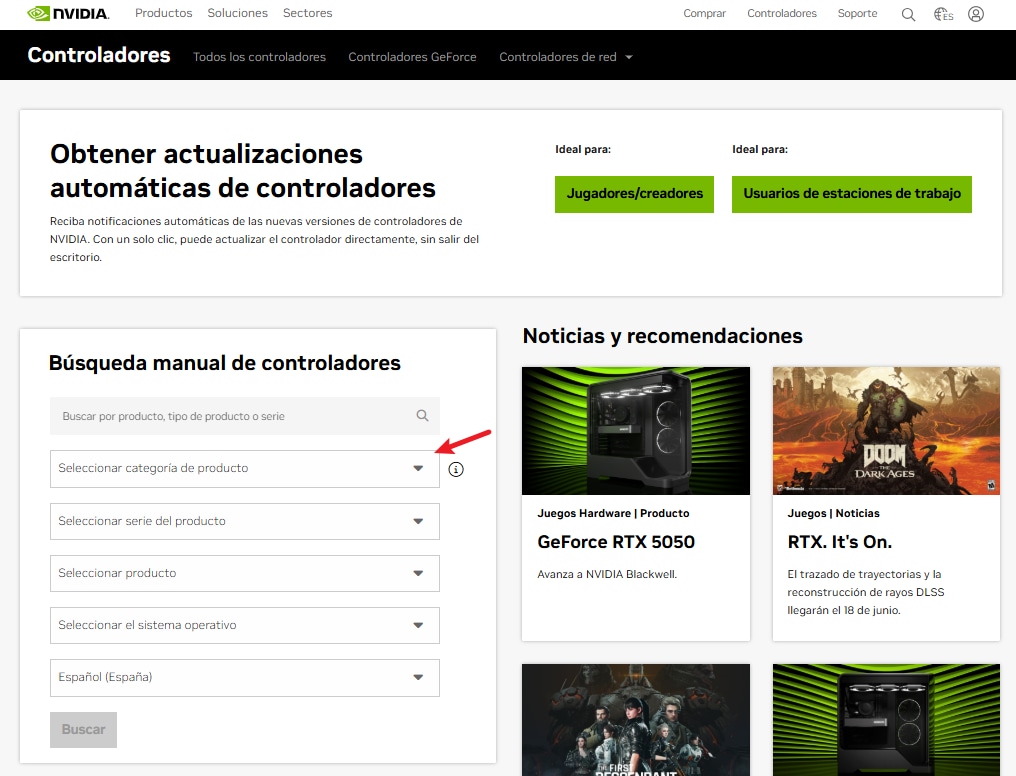The width and height of the screenshot is (1016, 776).
Task: Open GeForce RTX 5050 headline
Action: [616, 542]
